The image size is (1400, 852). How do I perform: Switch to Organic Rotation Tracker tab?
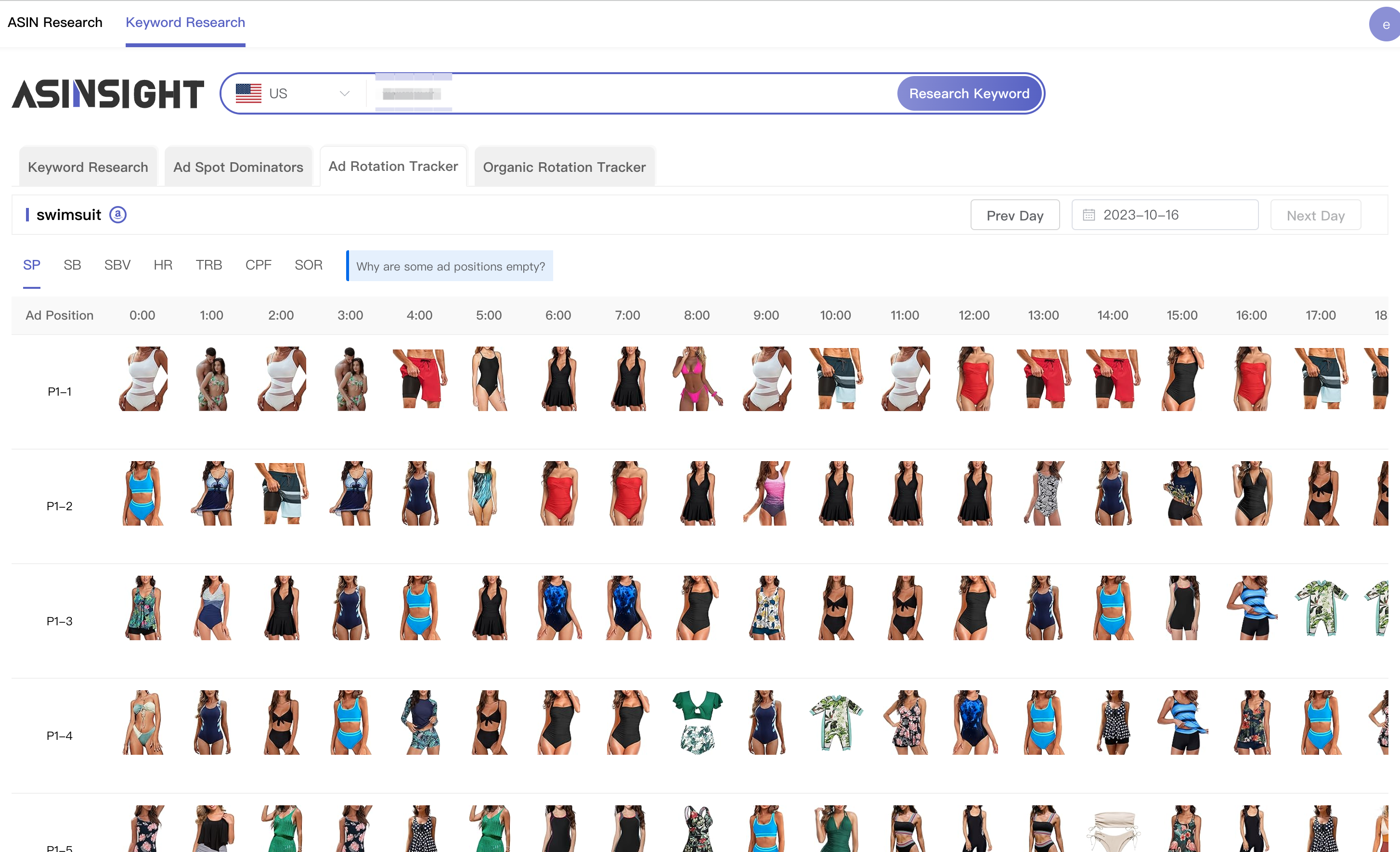(564, 167)
